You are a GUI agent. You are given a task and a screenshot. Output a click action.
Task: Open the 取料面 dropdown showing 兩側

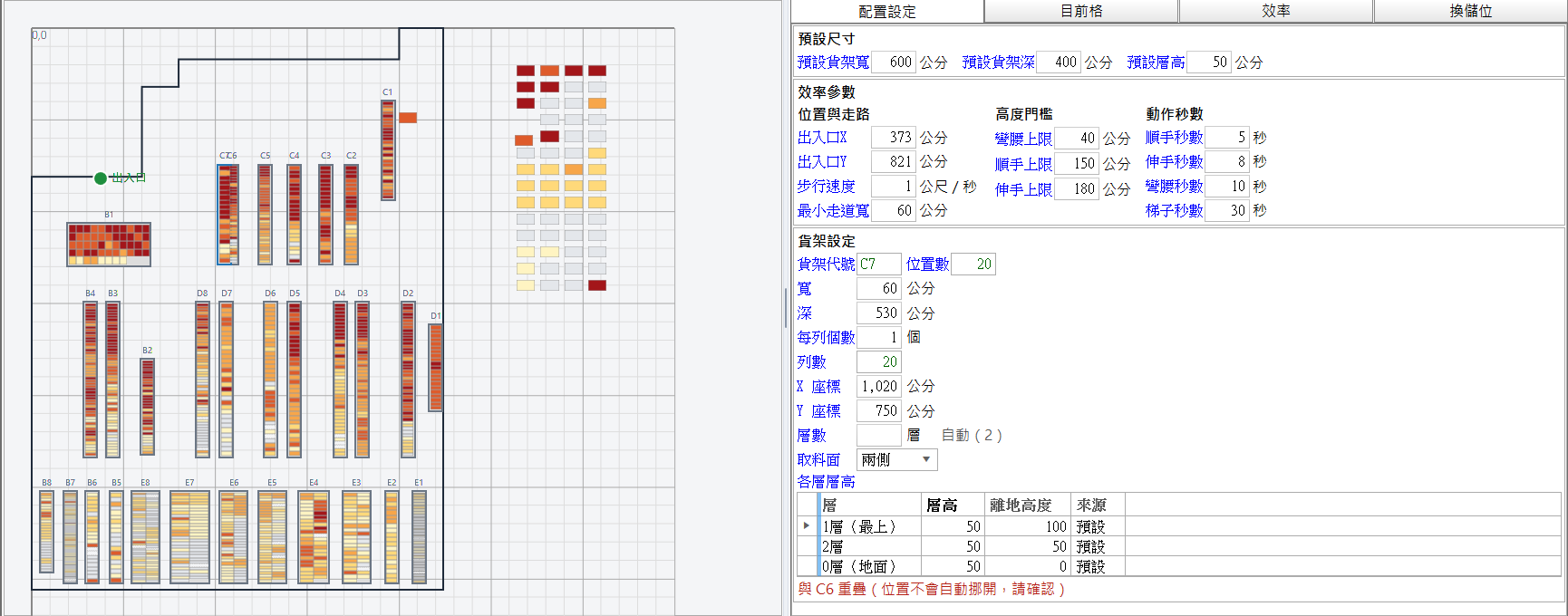coord(897,459)
